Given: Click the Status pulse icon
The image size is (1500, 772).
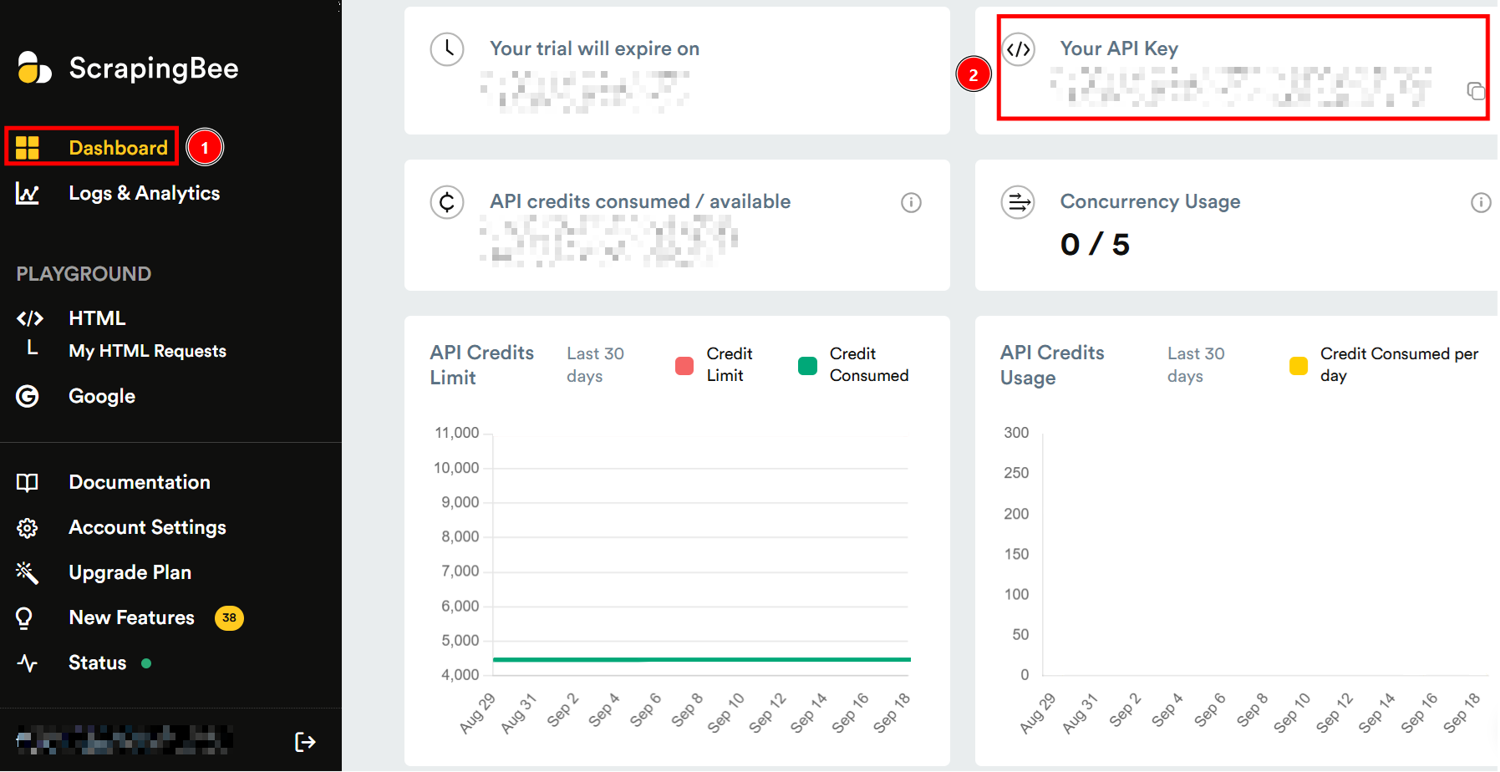Looking at the screenshot, I should tap(27, 663).
